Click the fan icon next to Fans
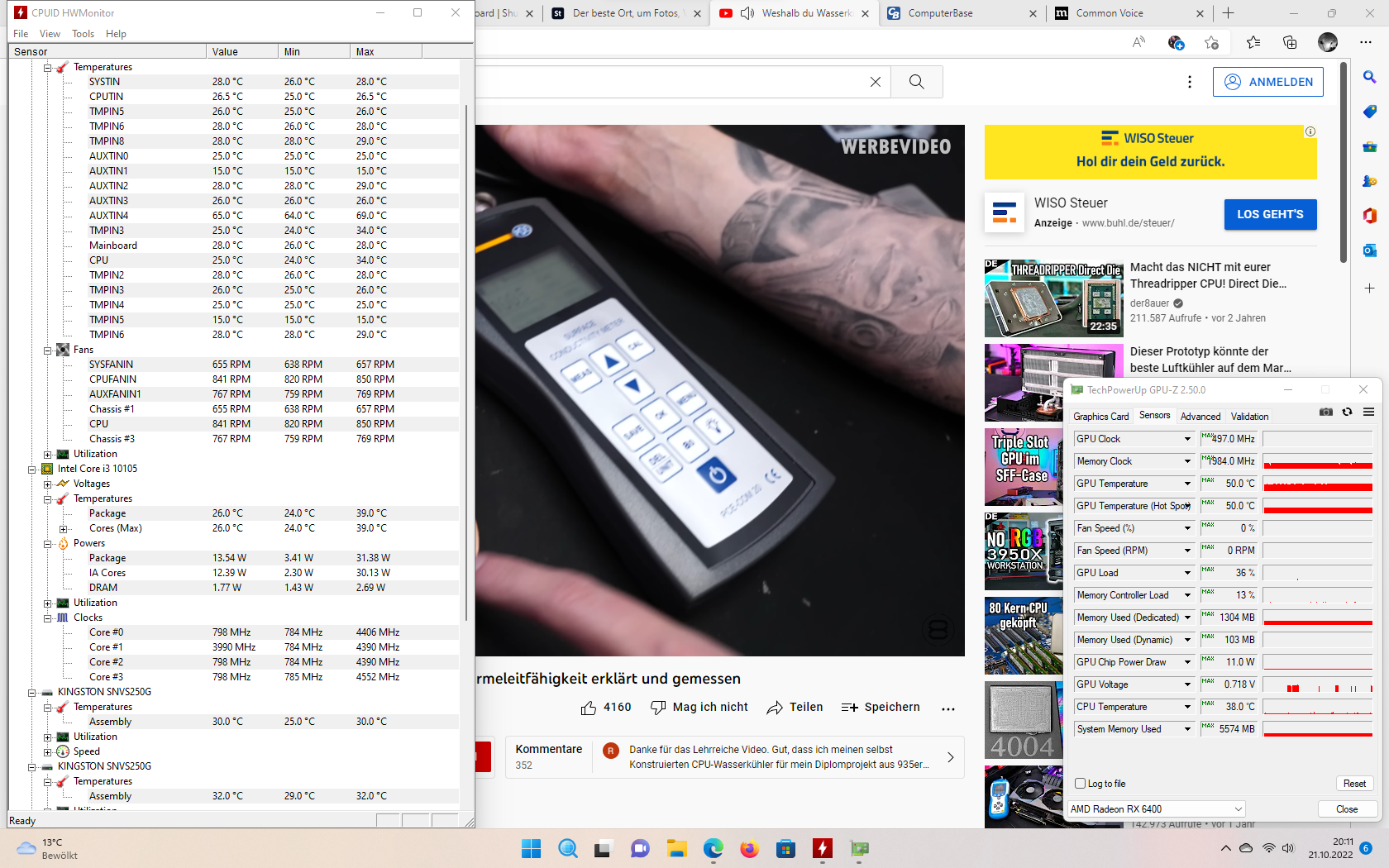Viewport: 1389px width, 868px height. (62, 350)
